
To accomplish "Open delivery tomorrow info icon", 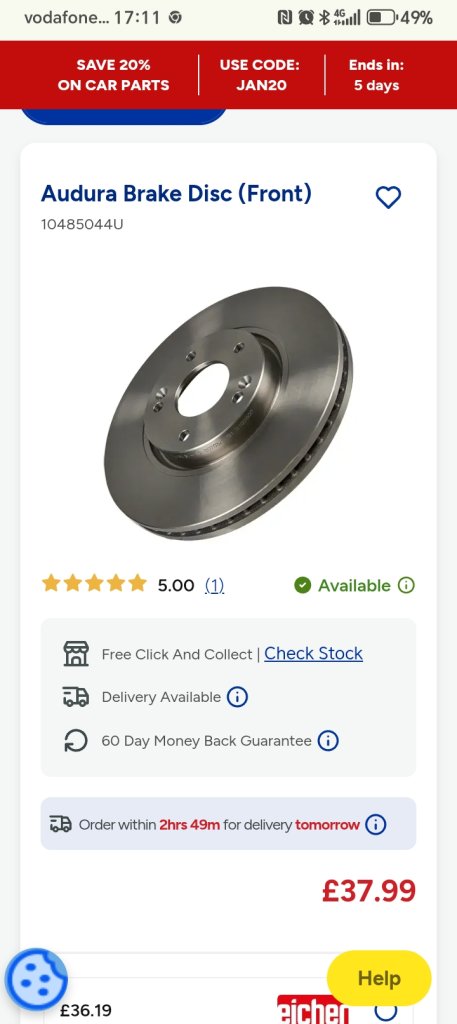I will pyautogui.click(x=375, y=824).
